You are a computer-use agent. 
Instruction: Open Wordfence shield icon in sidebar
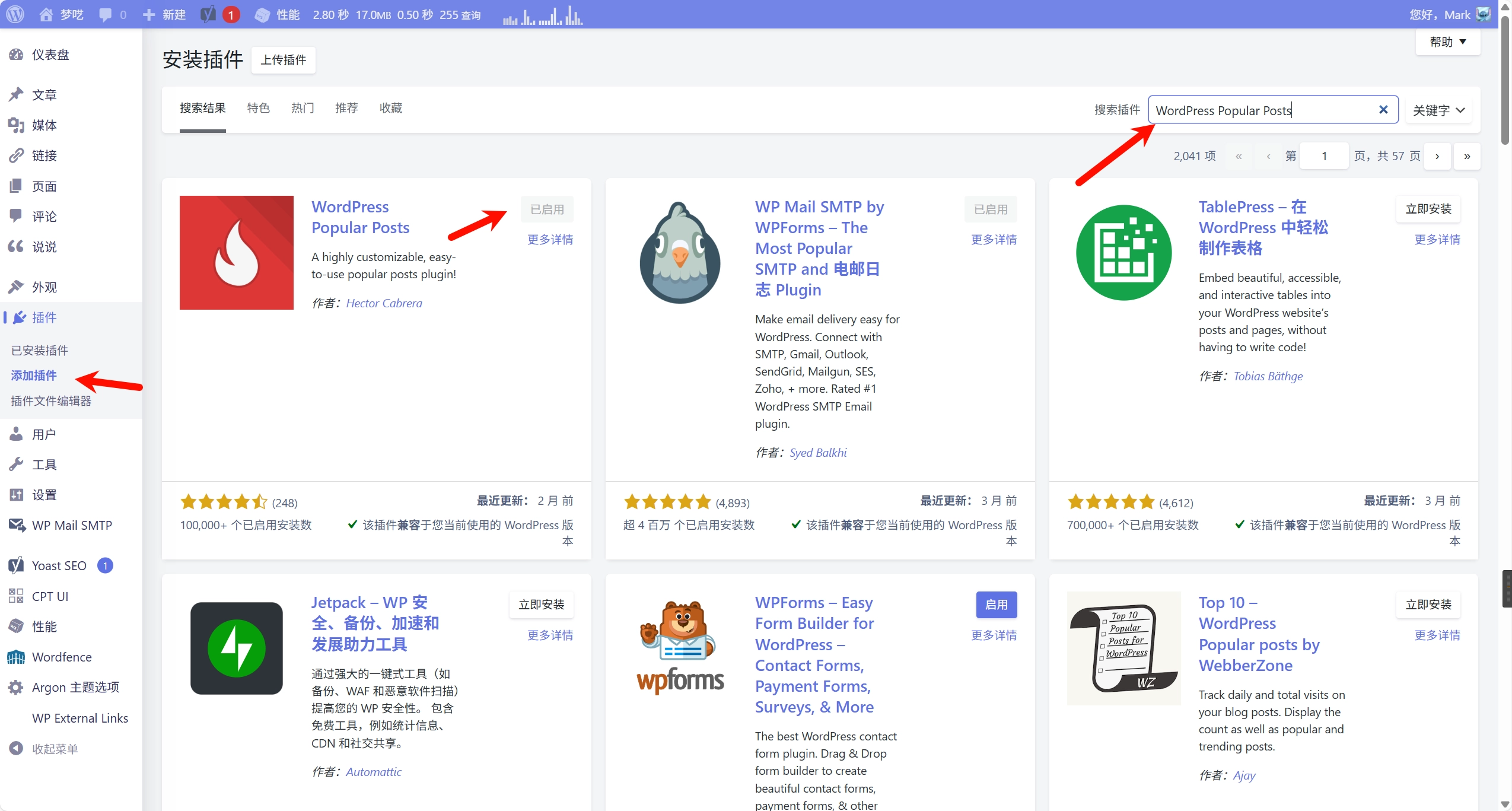coord(16,657)
